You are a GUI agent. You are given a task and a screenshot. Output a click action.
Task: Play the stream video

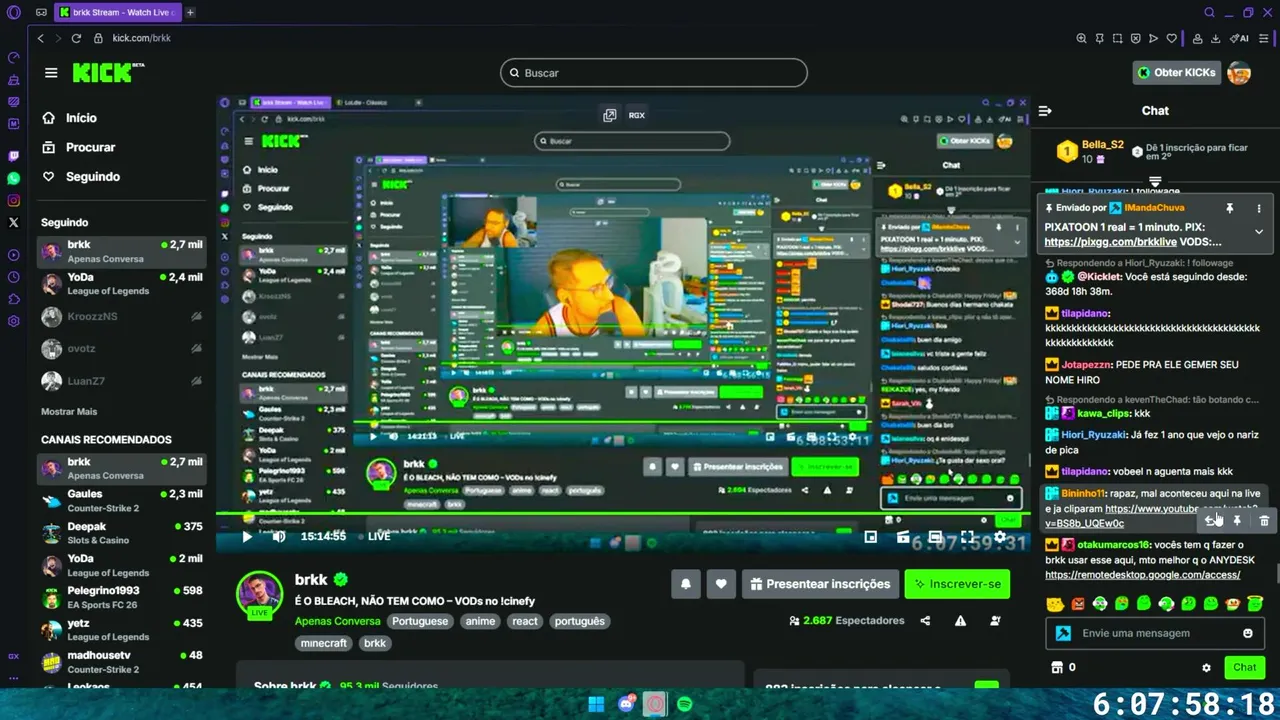(247, 537)
